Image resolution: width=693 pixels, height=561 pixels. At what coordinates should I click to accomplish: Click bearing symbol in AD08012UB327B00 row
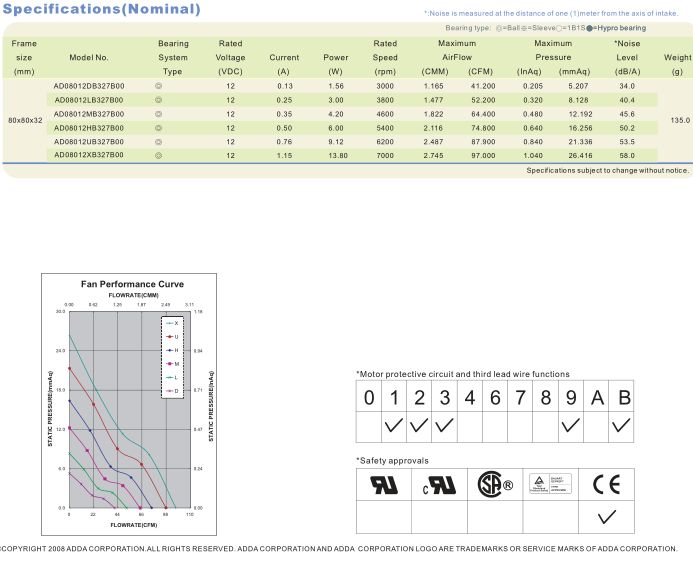(158, 142)
